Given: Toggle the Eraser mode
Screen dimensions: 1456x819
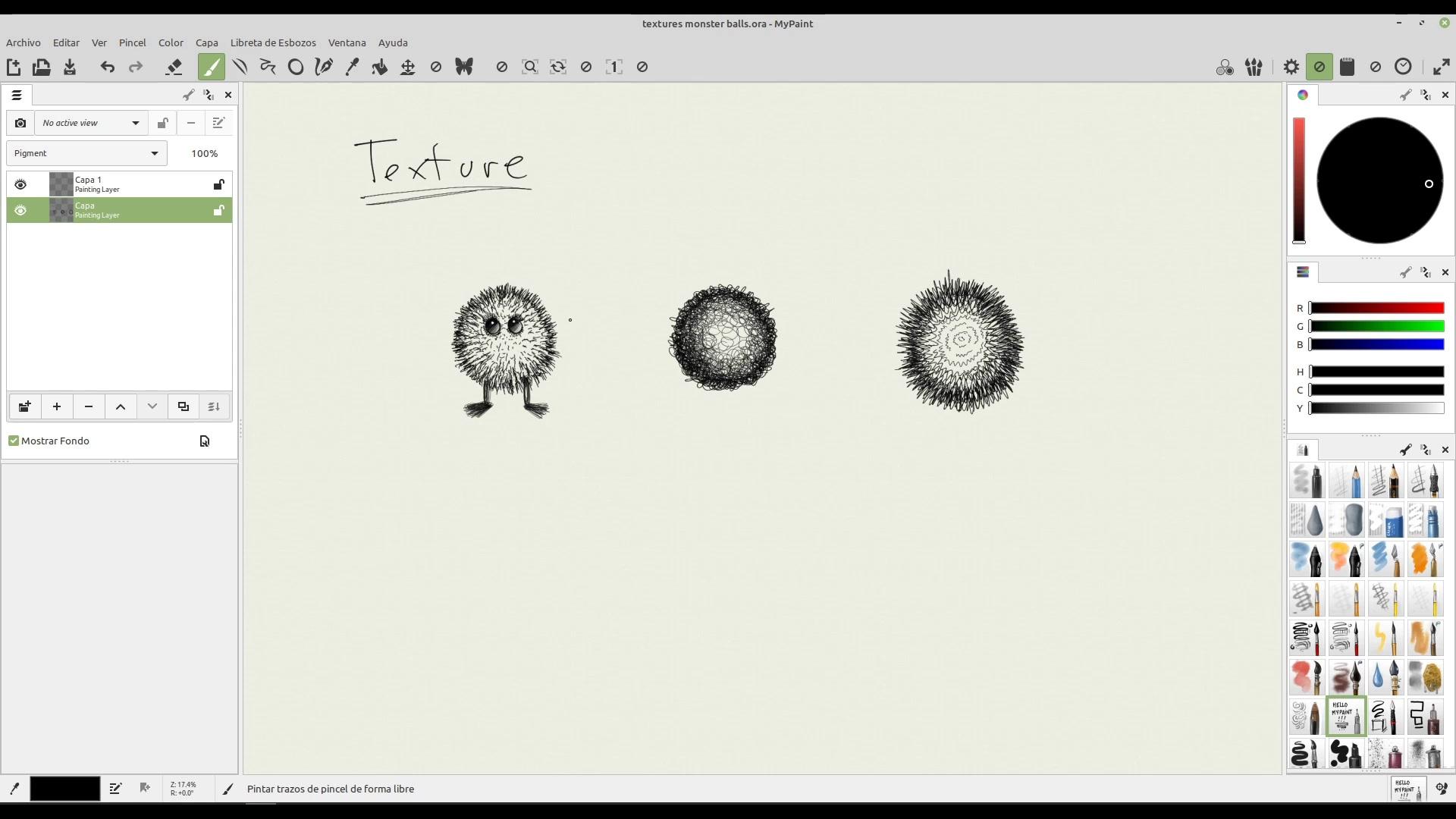Looking at the screenshot, I should [174, 67].
